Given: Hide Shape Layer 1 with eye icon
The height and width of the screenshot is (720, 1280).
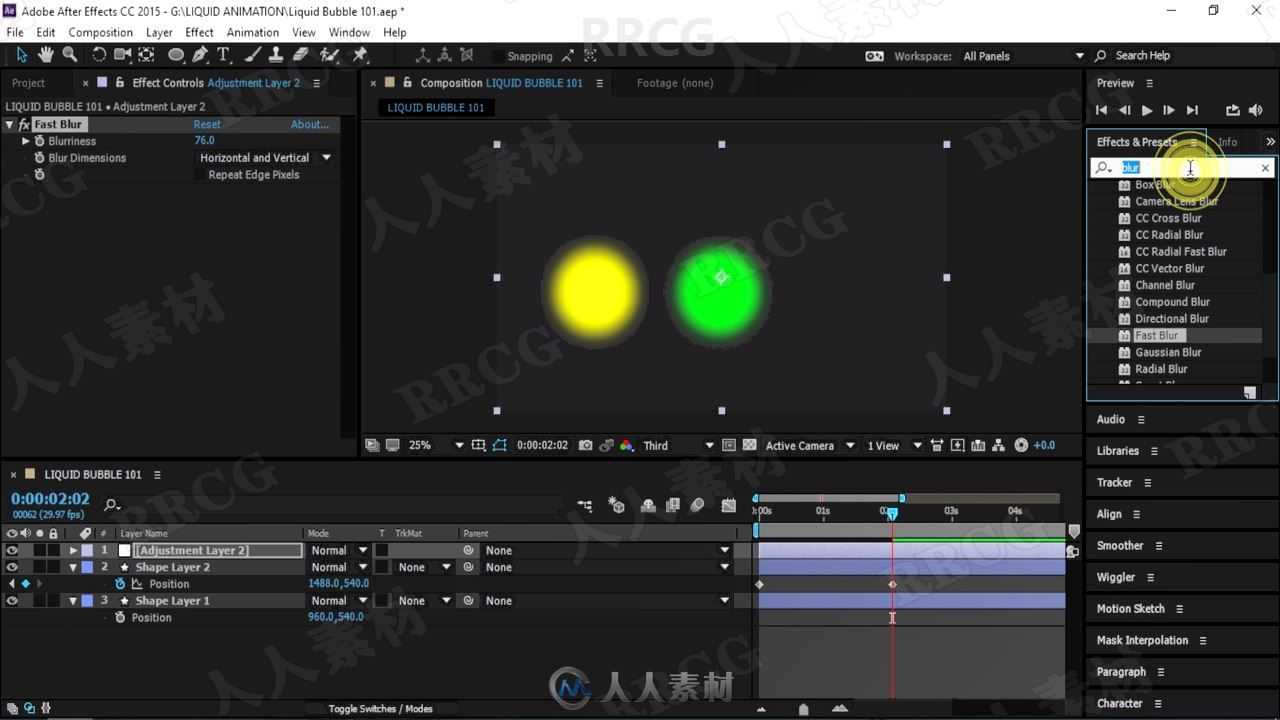Looking at the screenshot, I should tap(12, 601).
